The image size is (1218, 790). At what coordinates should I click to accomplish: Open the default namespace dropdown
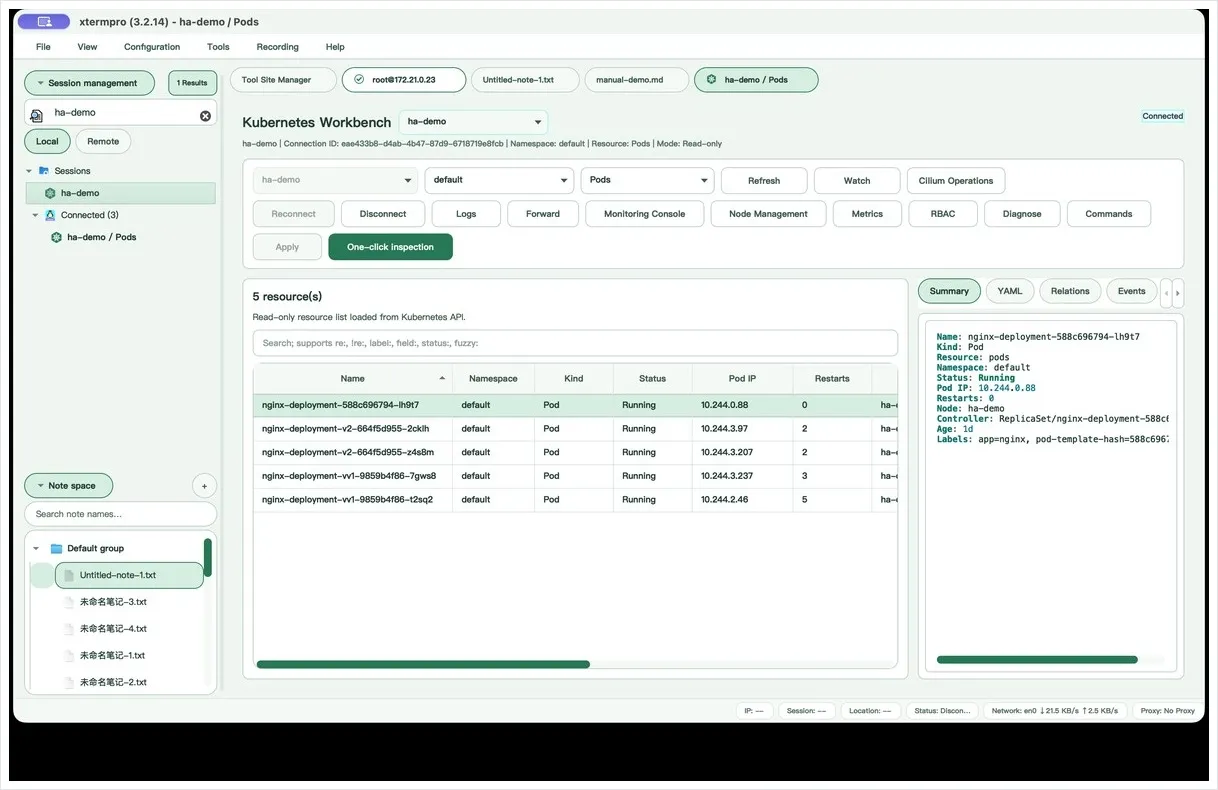[499, 180]
